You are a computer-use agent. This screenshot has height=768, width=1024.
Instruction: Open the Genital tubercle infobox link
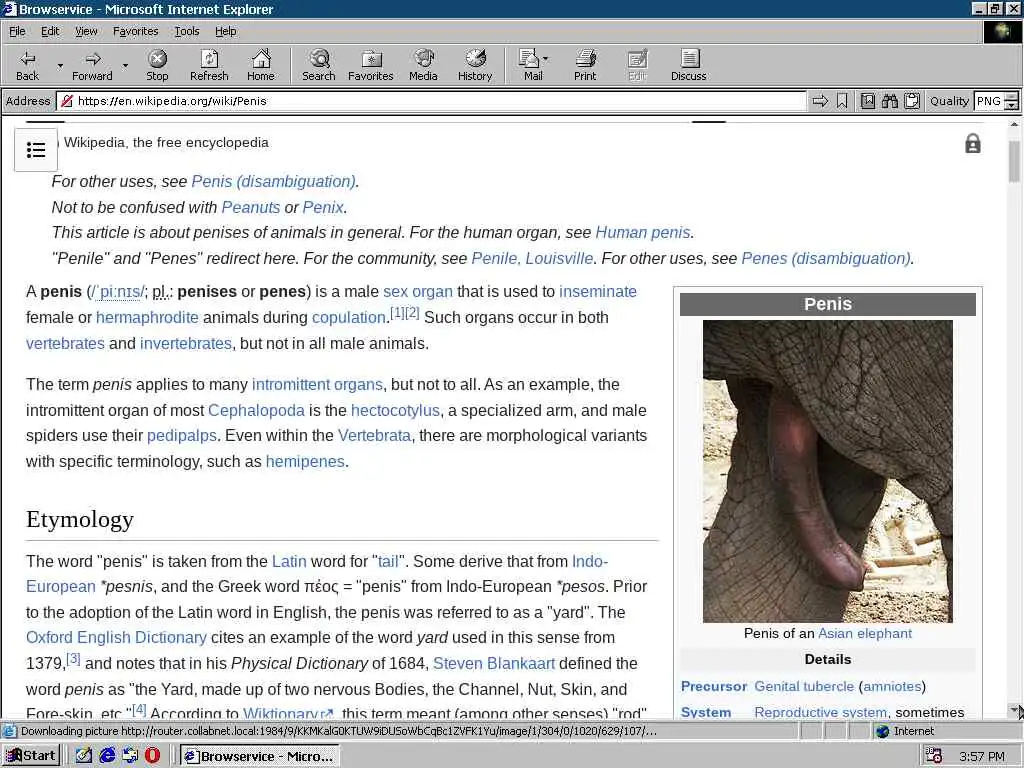(804, 686)
